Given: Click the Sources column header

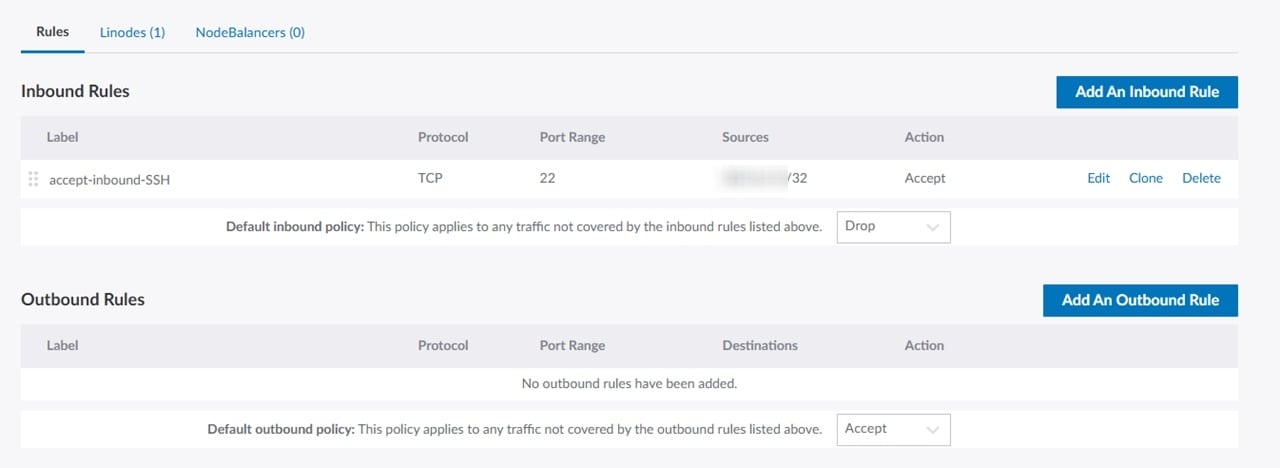Looking at the screenshot, I should point(745,137).
